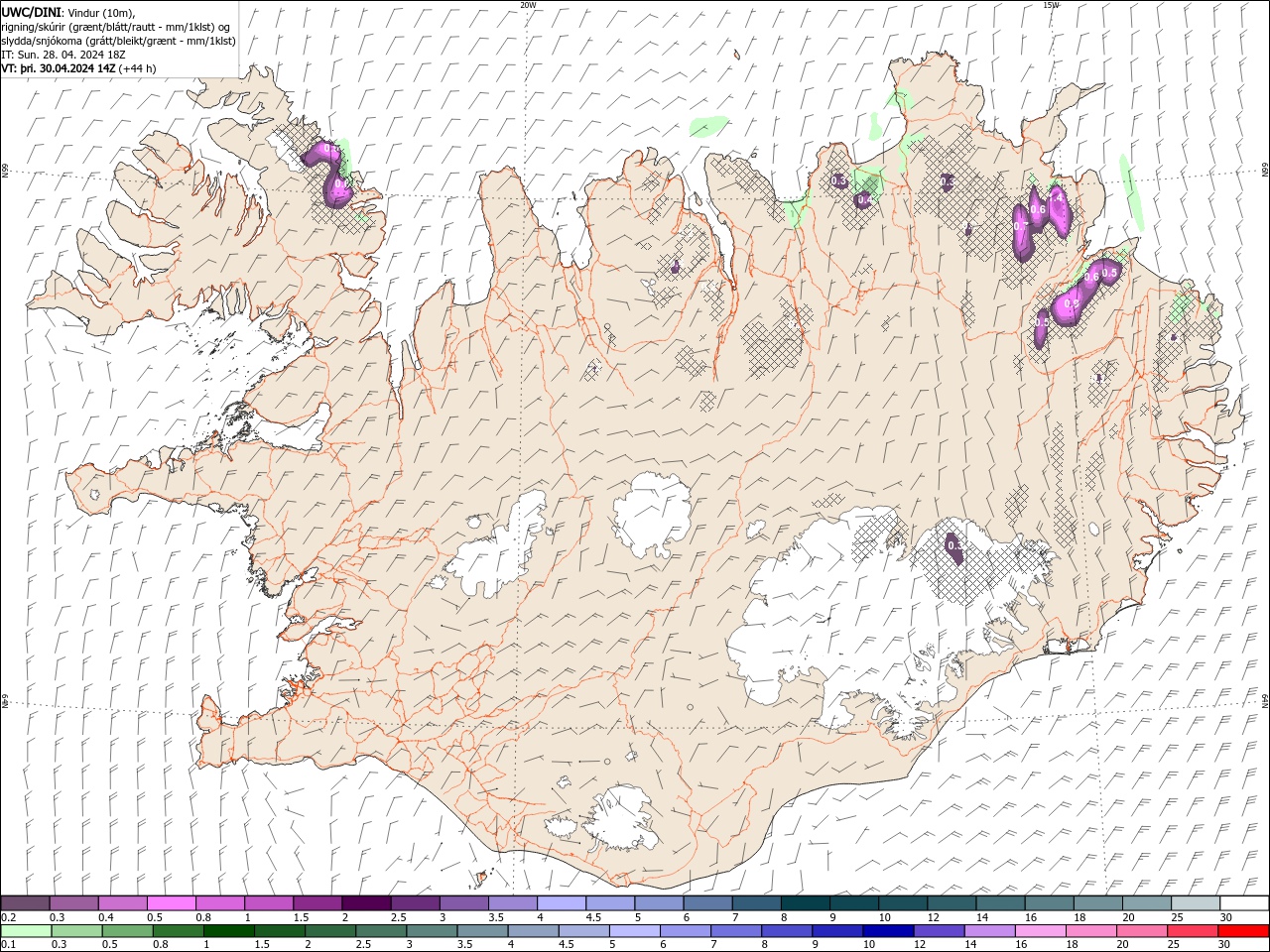Click the 15W longitude label at the top edge
Screen dimensions: 1270x952
coord(1051,5)
